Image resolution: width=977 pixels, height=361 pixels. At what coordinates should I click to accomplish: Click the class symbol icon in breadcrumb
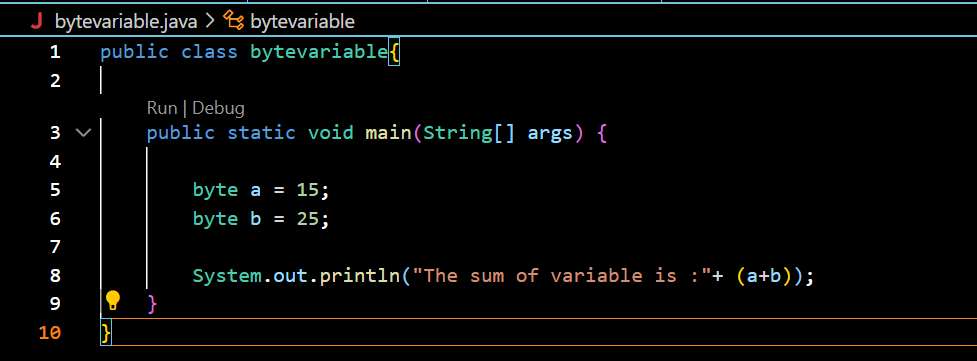233,22
